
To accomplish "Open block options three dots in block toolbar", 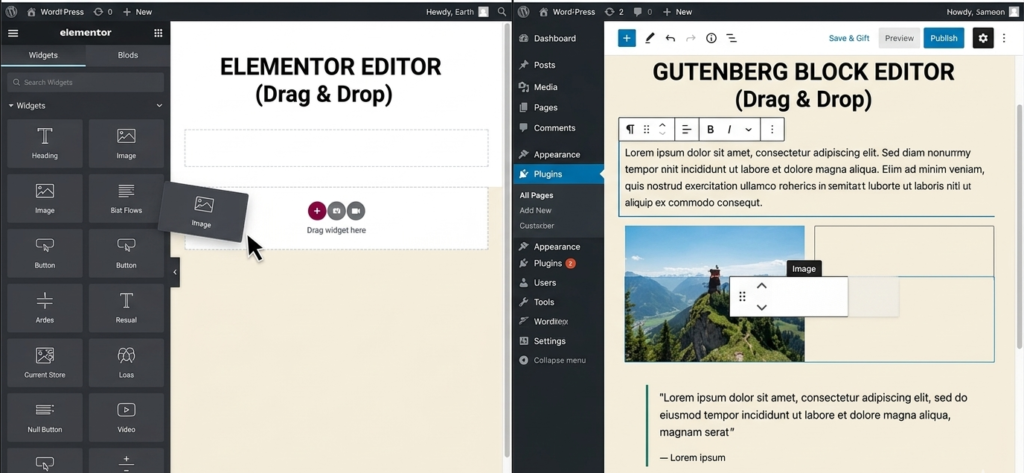I will (x=772, y=129).
